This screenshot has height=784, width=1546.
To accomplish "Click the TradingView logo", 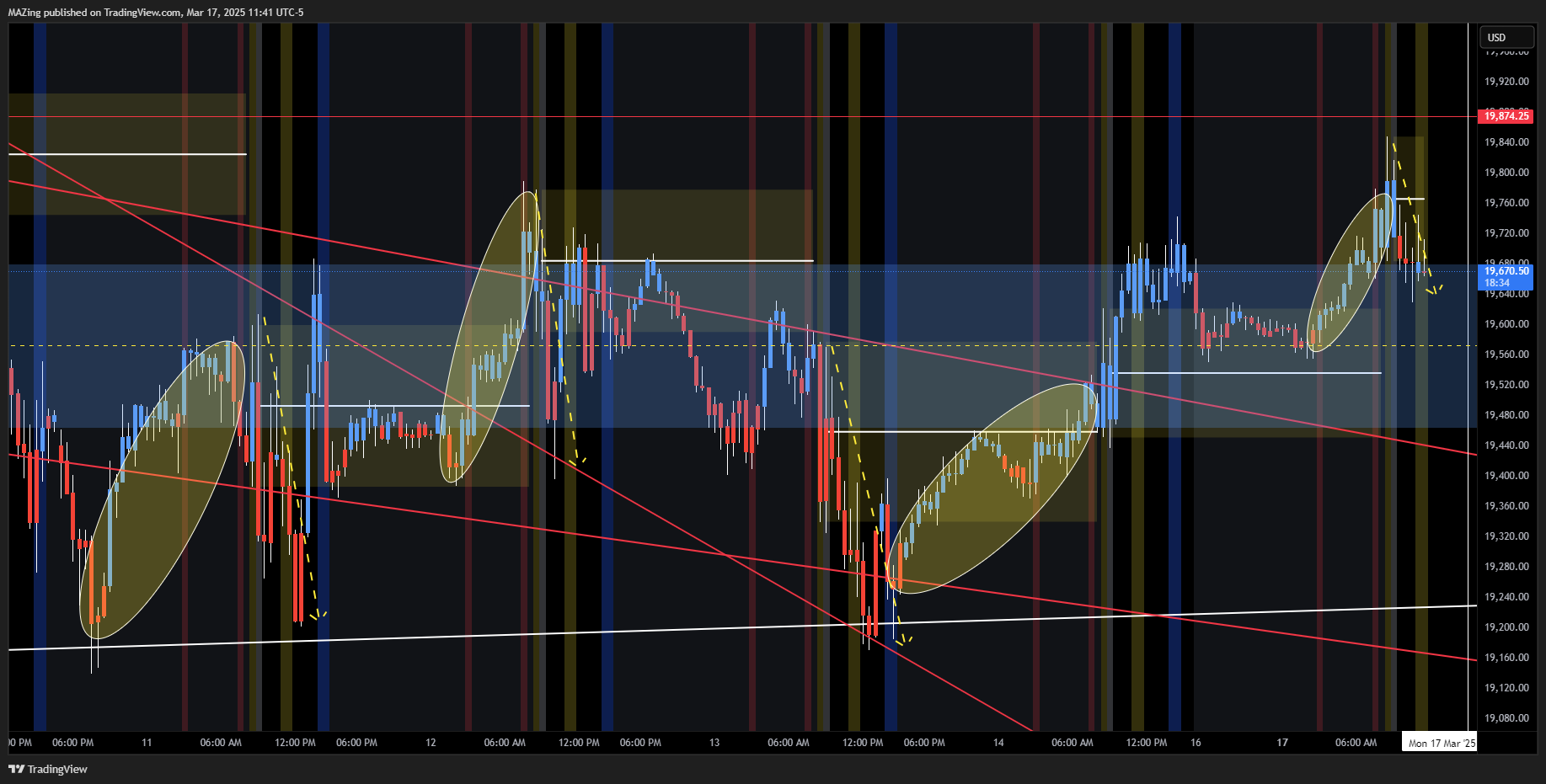I will click(x=48, y=769).
